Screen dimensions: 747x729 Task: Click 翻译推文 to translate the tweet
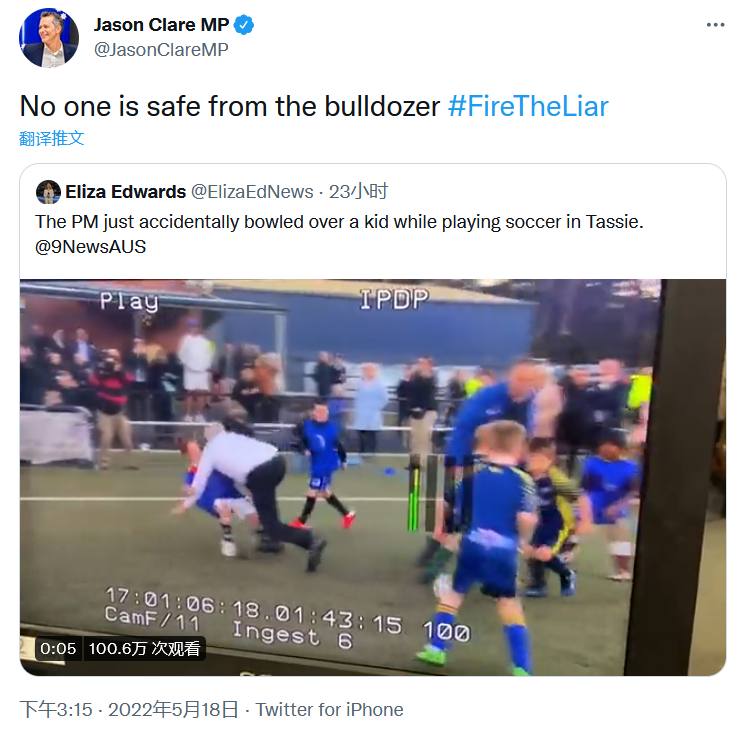point(52,138)
